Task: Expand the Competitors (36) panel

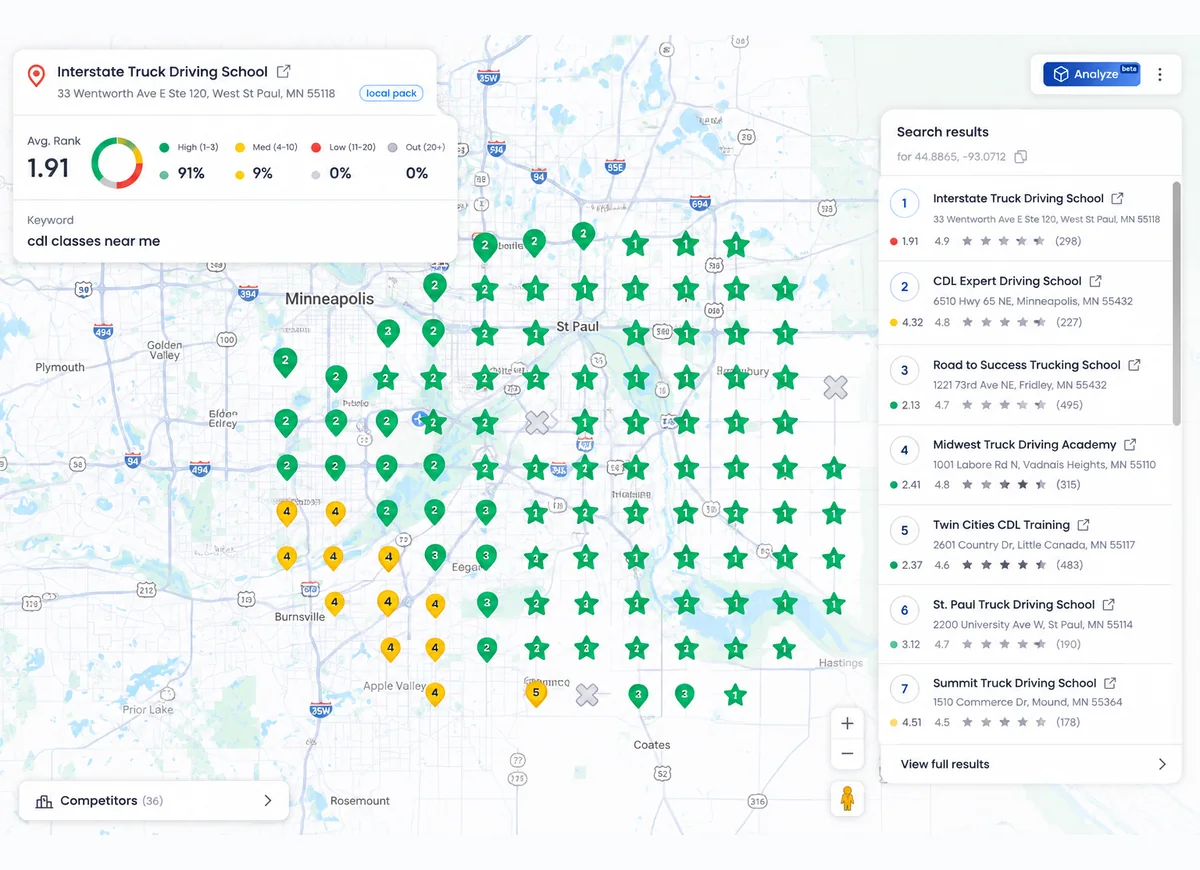Action: tap(154, 801)
